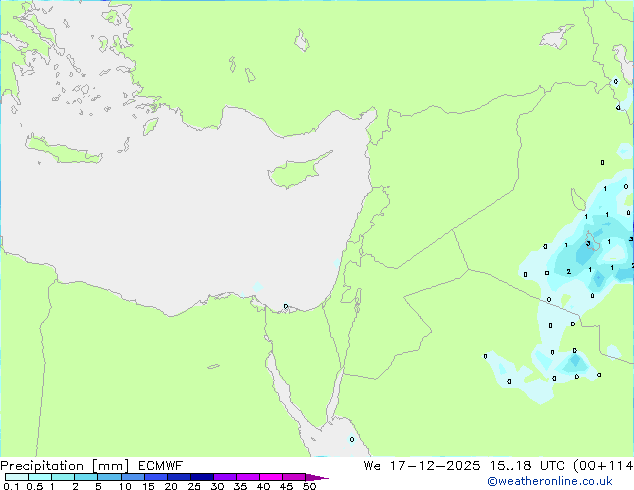The width and height of the screenshot is (634, 490).
Task: Click the '35' legend scale label
Action: (x=240, y=486)
